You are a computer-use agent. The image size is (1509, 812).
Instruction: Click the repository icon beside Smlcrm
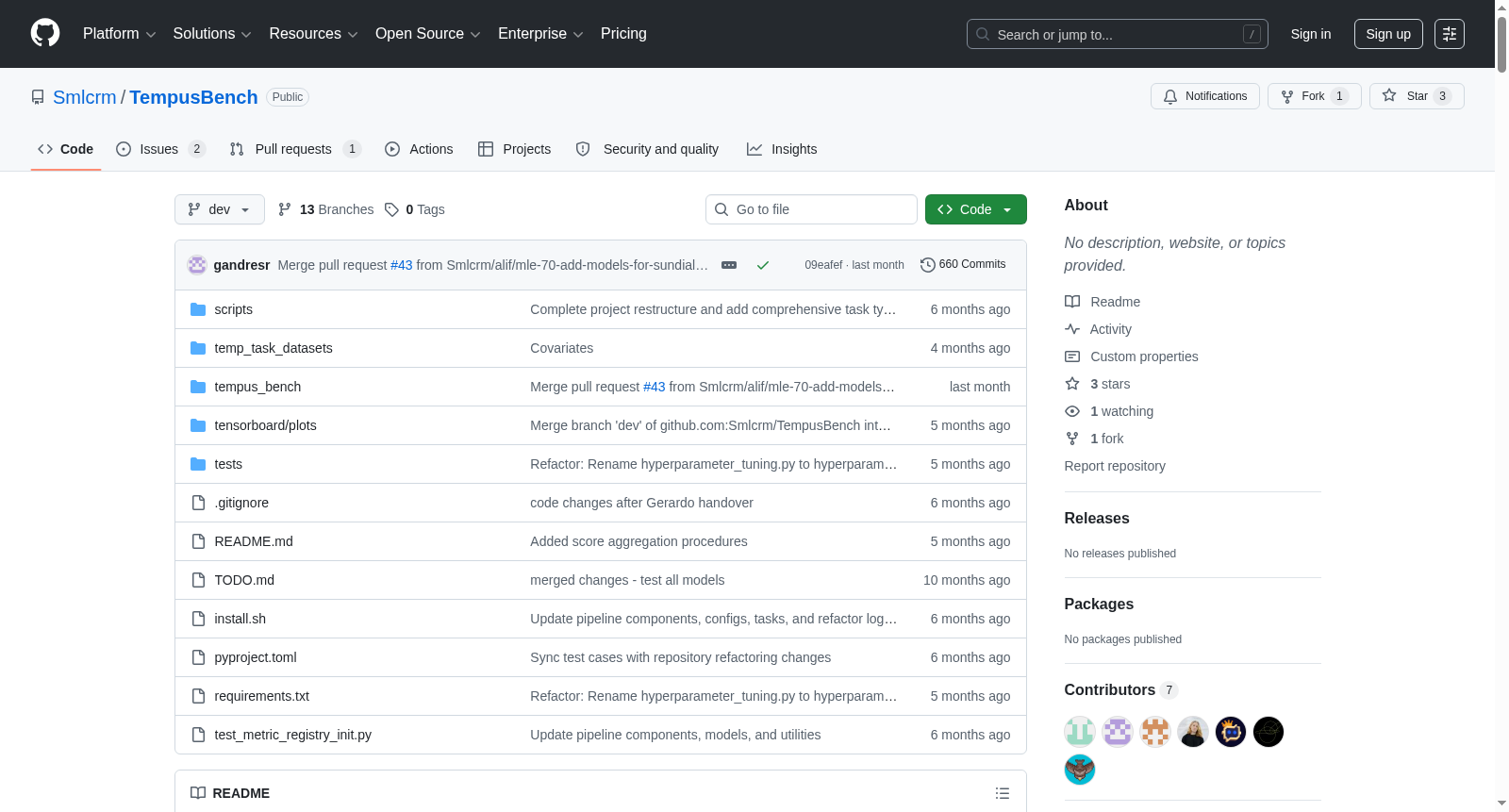pyautogui.click(x=38, y=97)
